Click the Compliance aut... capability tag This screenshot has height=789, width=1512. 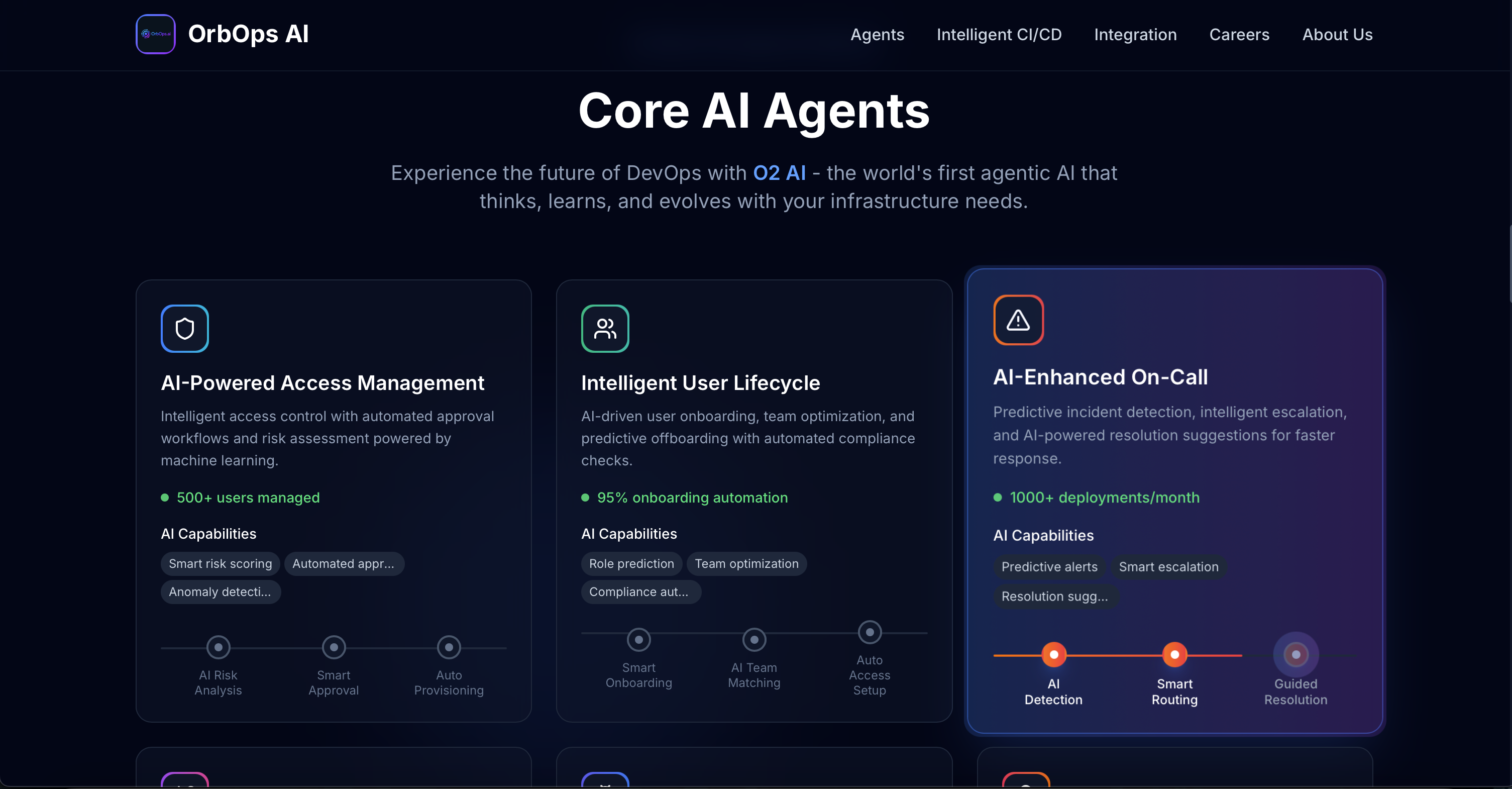click(641, 592)
